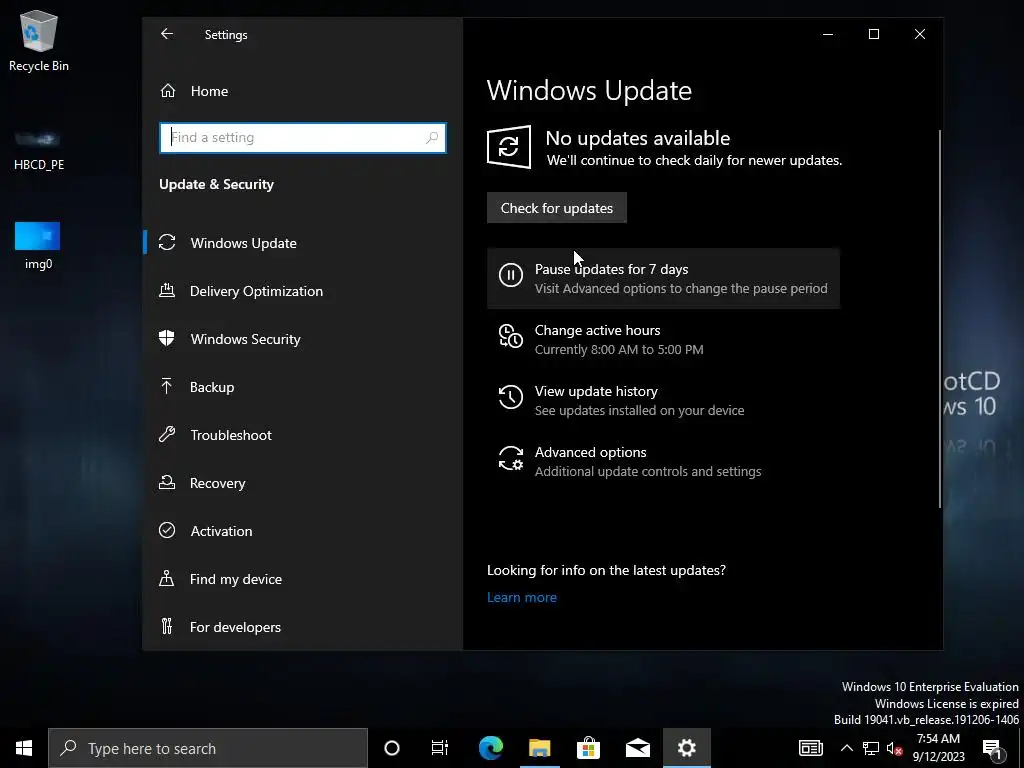Open Advanced options for updates
Image resolution: width=1024 pixels, height=768 pixels.
pyautogui.click(x=663, y=461)
